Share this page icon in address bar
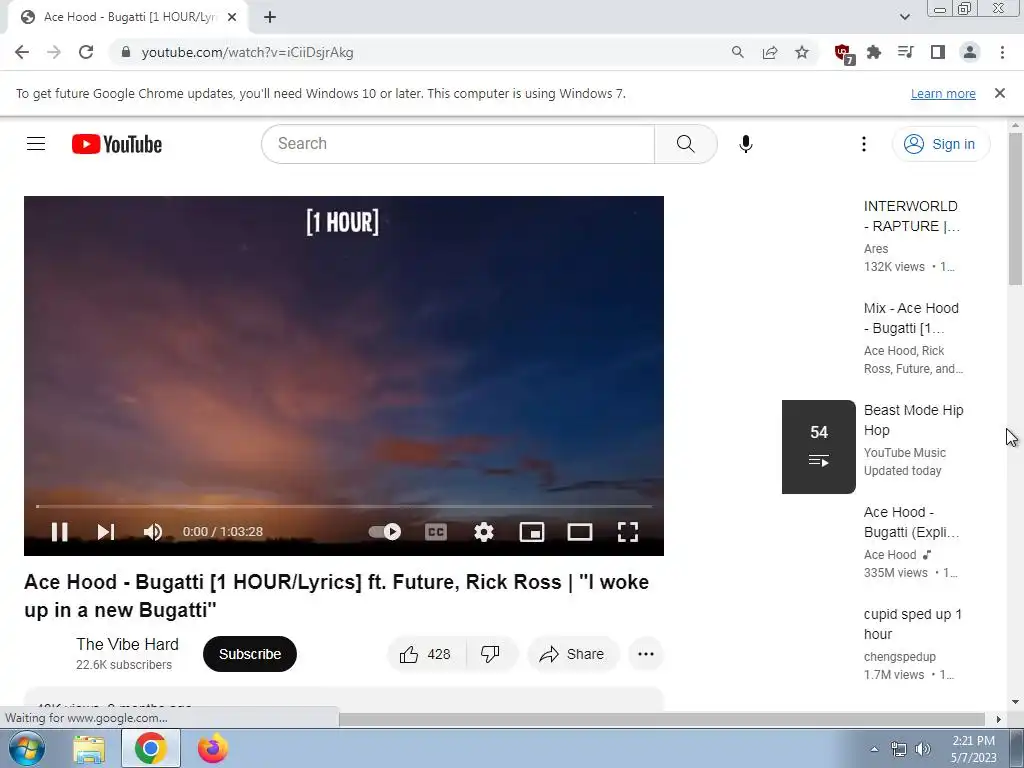The image size is (1024, 768). click(x=770, y=52)
